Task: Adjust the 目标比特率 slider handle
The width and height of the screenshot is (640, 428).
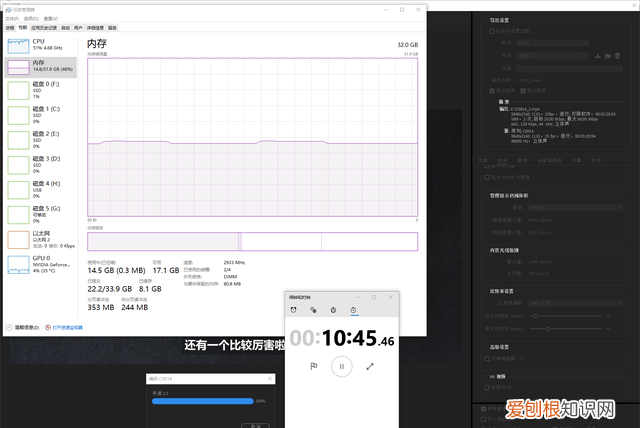Action: (x=536, y=316)
